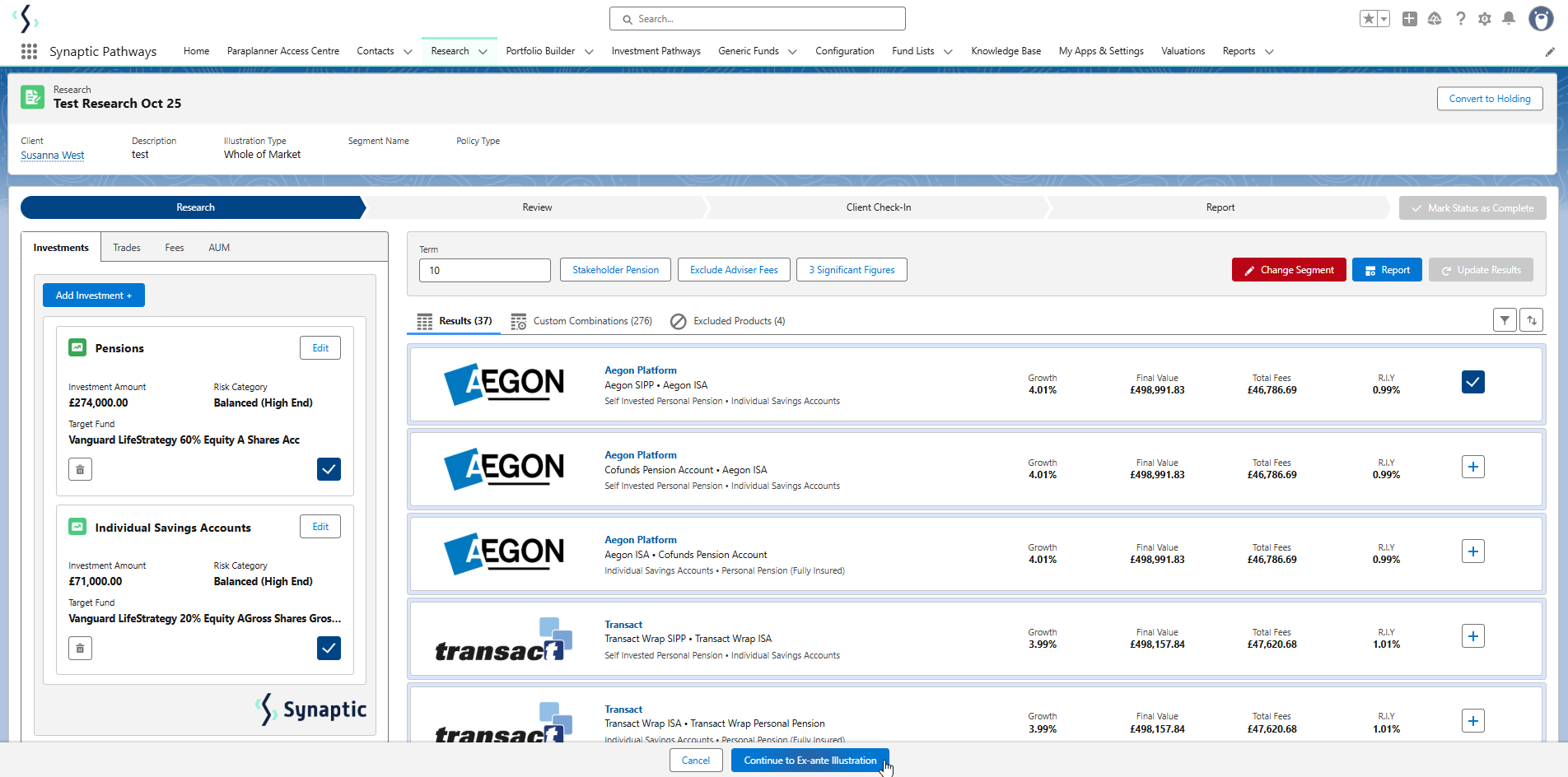This screenshot has width=1568, height=777.
Task: Open the app launcher grid icon
Action: [29, 51]
